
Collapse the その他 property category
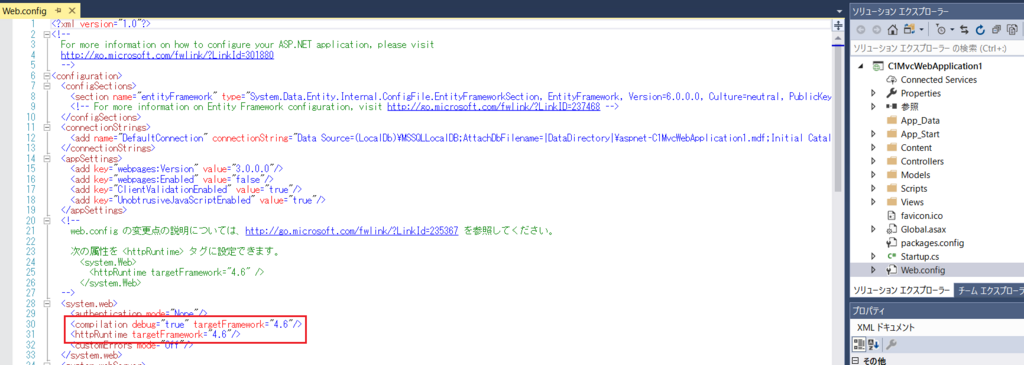856,360
